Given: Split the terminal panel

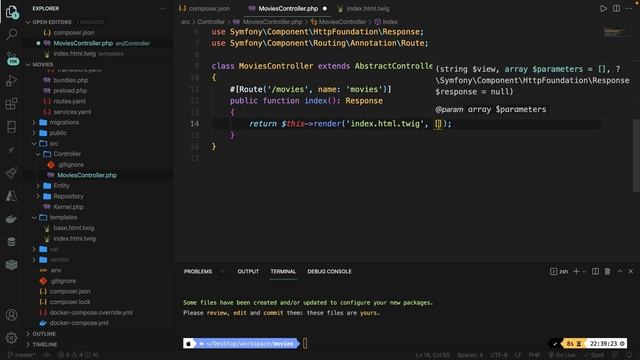Looking at the screenshot, I should pyautogui.click(x=596, y=271).
